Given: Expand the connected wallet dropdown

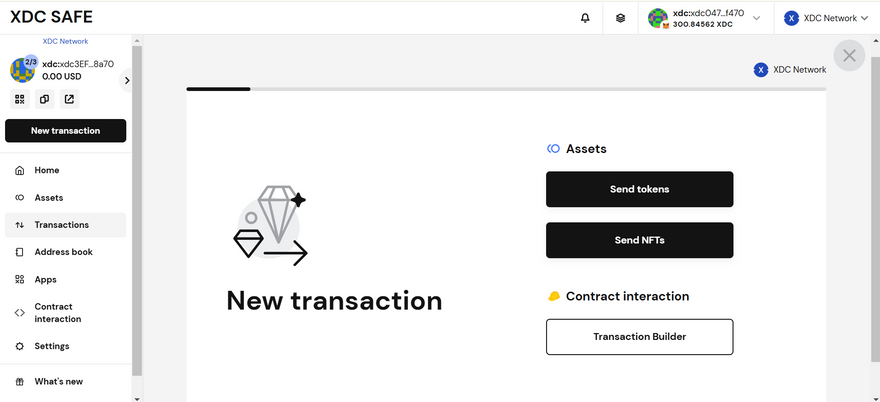Looking at the screenshot, I should click(756, 18).
